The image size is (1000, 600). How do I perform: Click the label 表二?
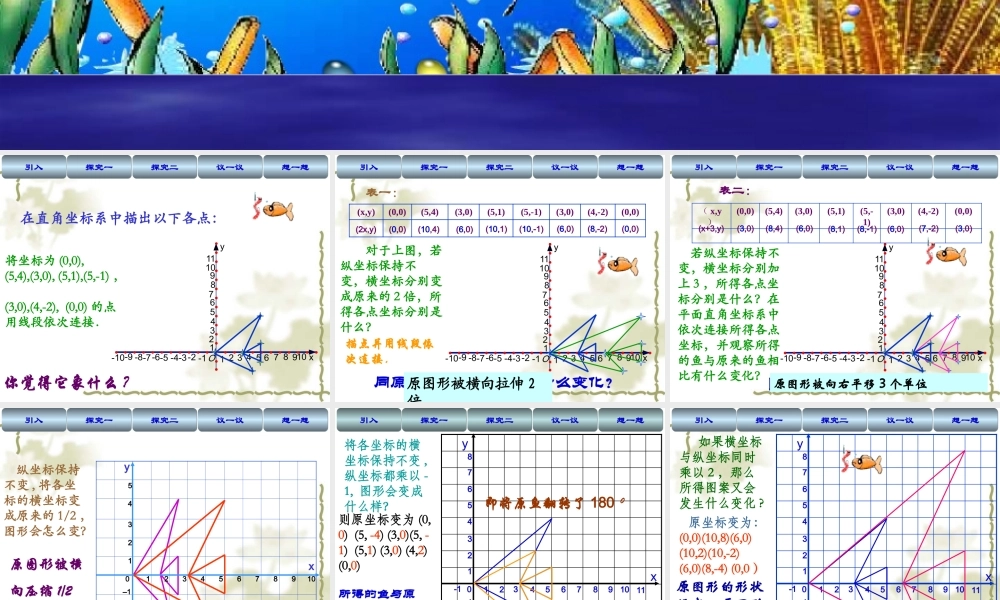click(734, 190)
